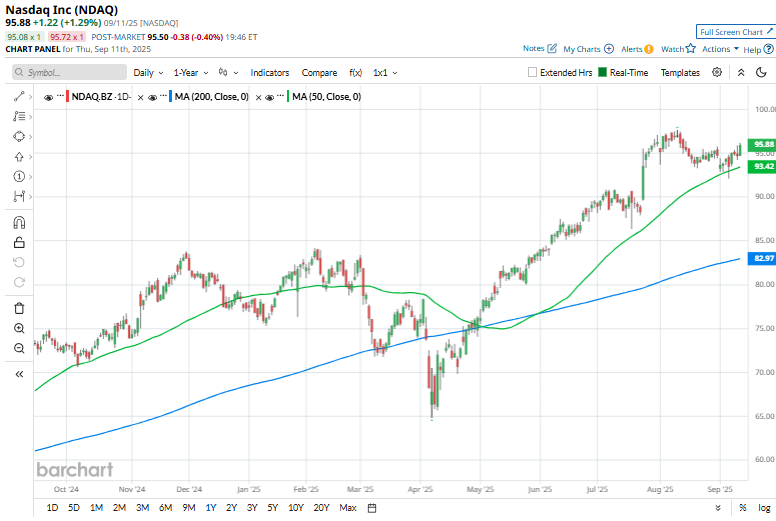Toggle visibility of MA 50 indicator
This screenshot has width=776, height=521.
pyautogui.click(x=269, y=97)
